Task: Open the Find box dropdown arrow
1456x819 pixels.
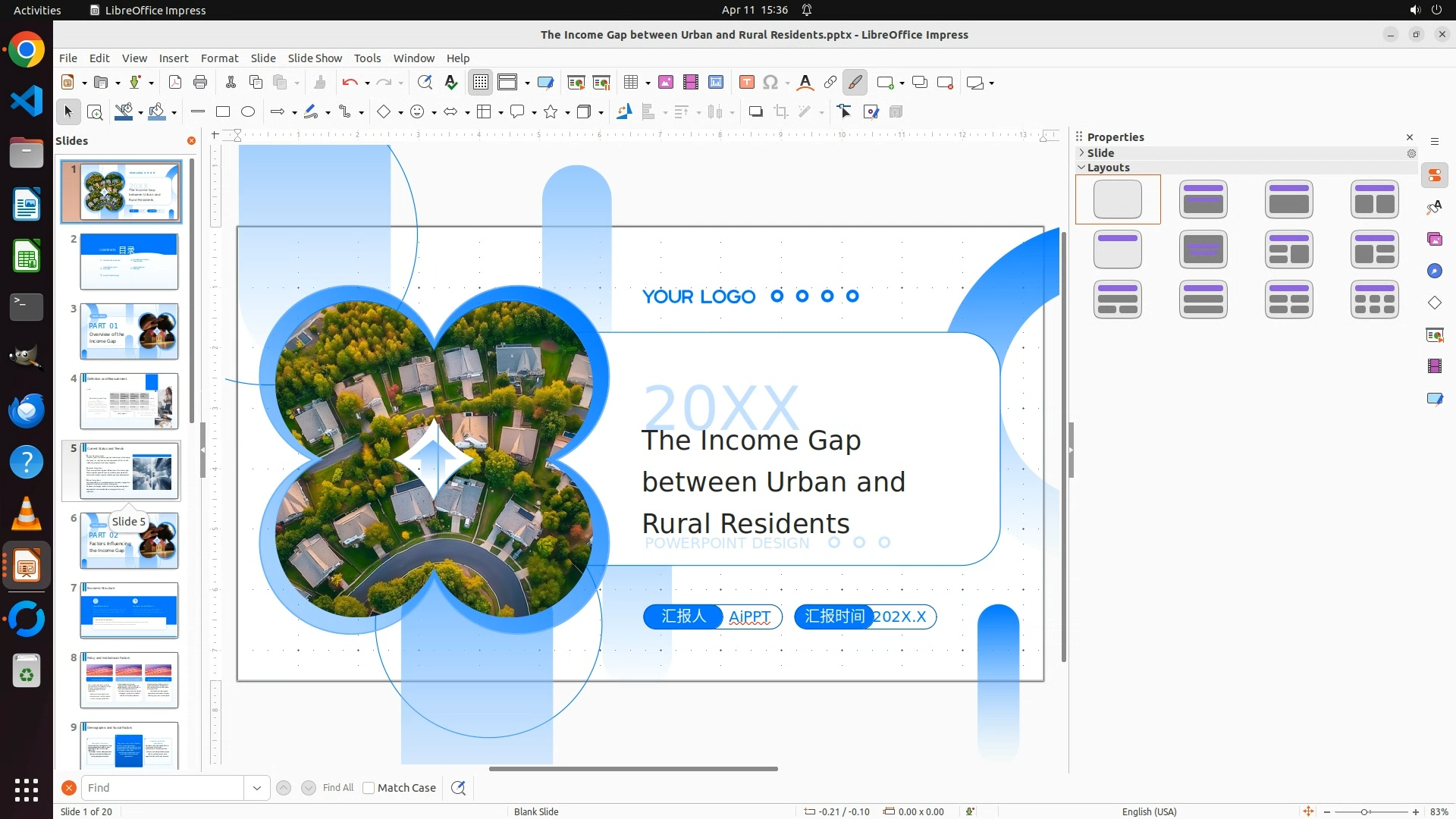Action: pyautogui.click(x=257, y=788)
